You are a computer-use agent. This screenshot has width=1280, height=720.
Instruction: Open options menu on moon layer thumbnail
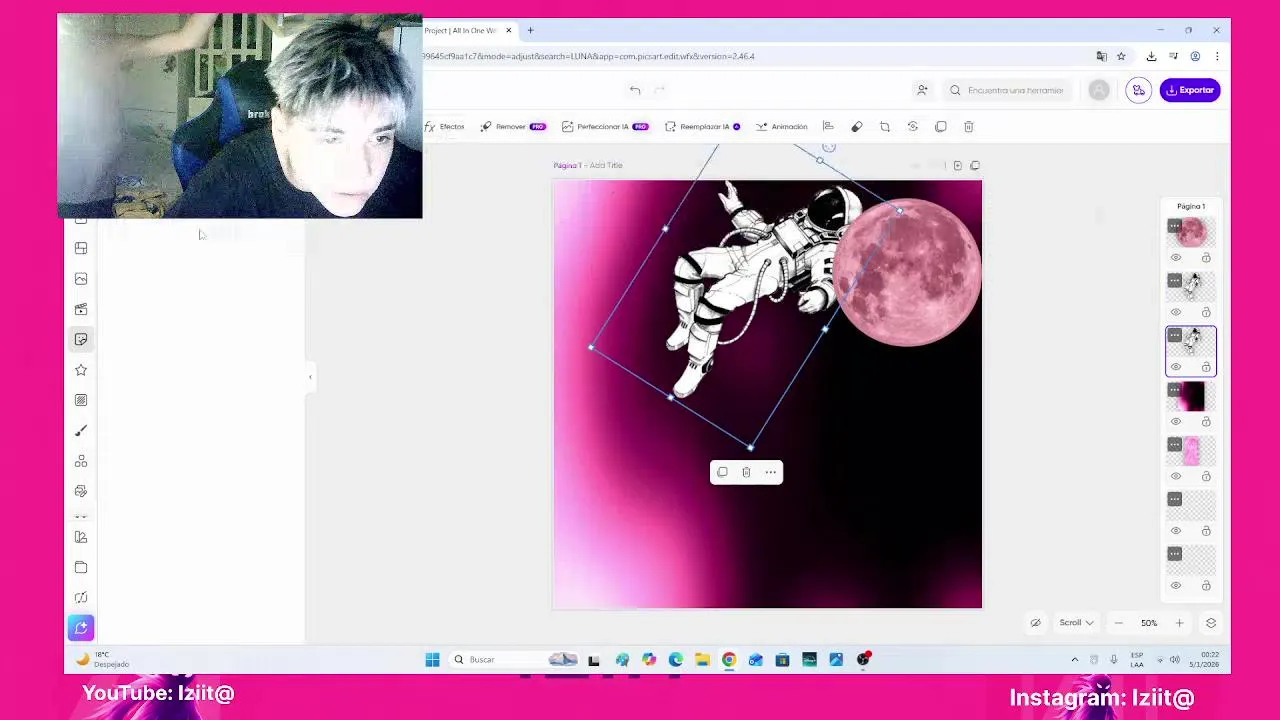pyautogui.click(x=1175, y=226)
